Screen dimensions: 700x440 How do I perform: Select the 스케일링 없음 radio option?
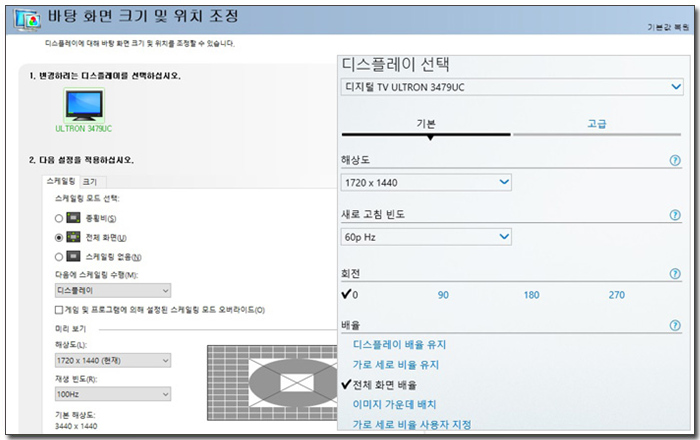[x=59, y=257]
